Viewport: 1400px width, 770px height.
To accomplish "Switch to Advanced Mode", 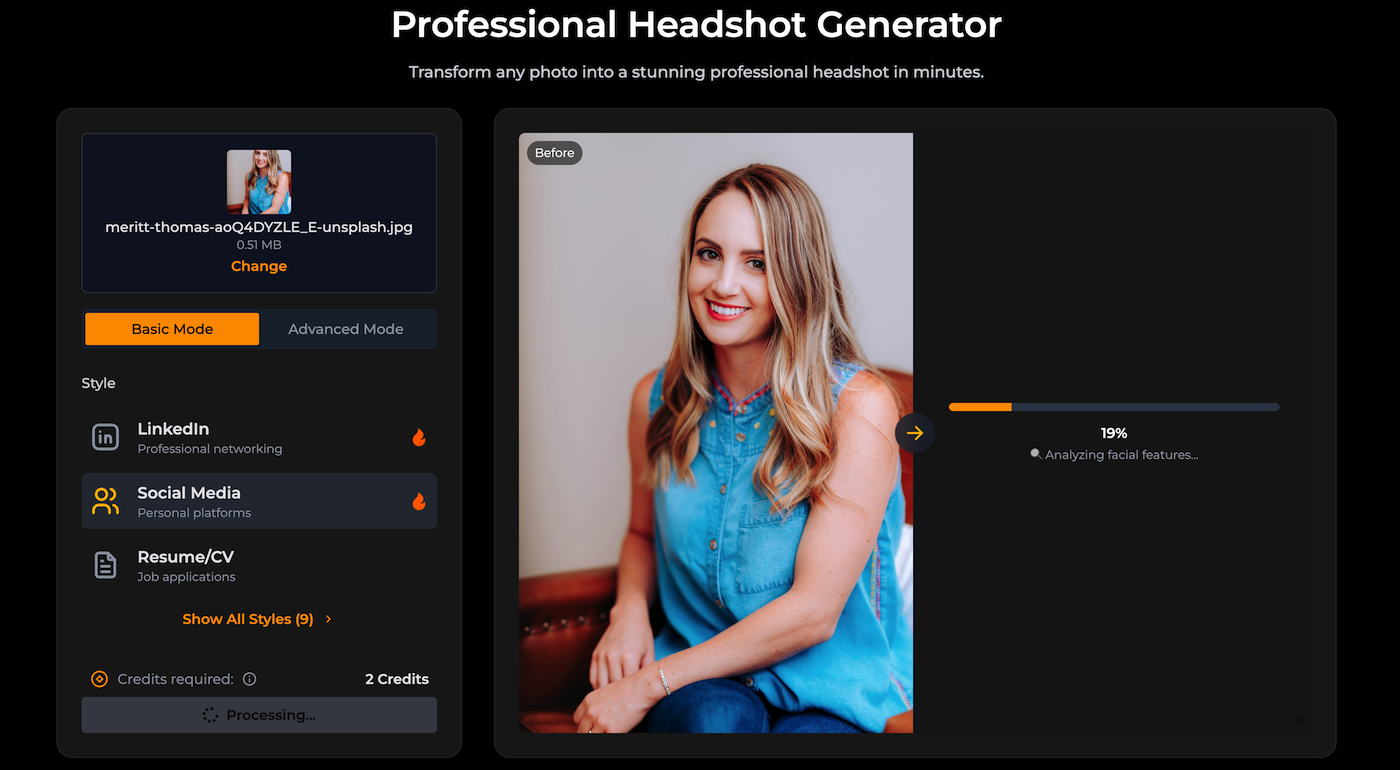I will (x=346, y=329).
